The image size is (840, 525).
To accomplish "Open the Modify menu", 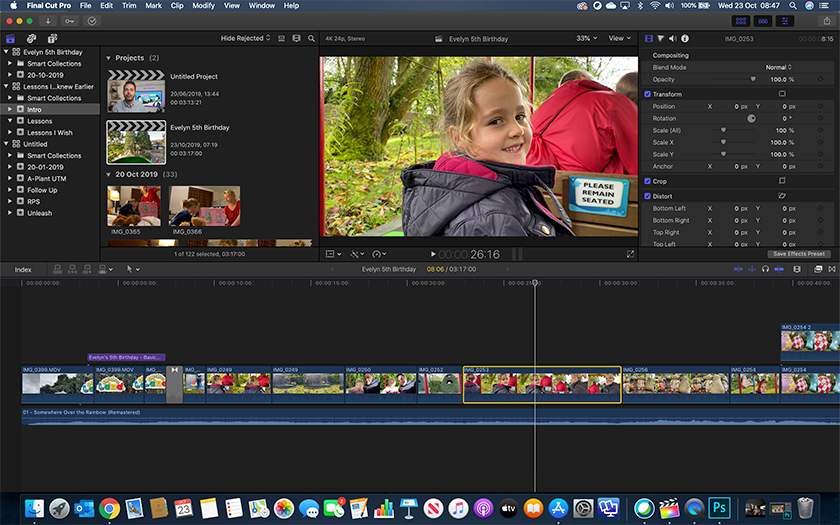I will point(204,6).
